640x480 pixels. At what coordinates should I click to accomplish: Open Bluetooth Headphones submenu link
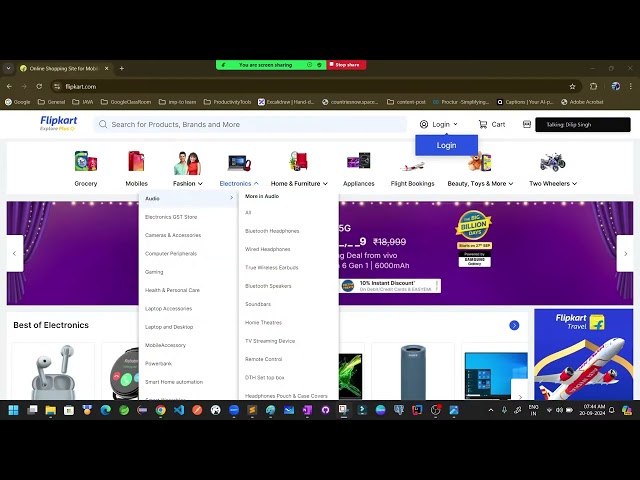coord(272,231)
